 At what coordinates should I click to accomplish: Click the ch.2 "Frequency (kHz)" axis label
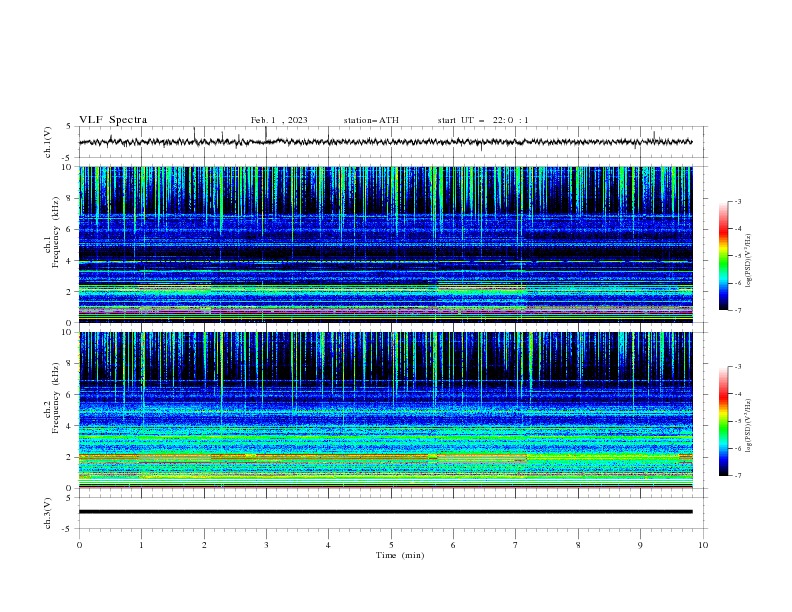(x=56, y=398)
